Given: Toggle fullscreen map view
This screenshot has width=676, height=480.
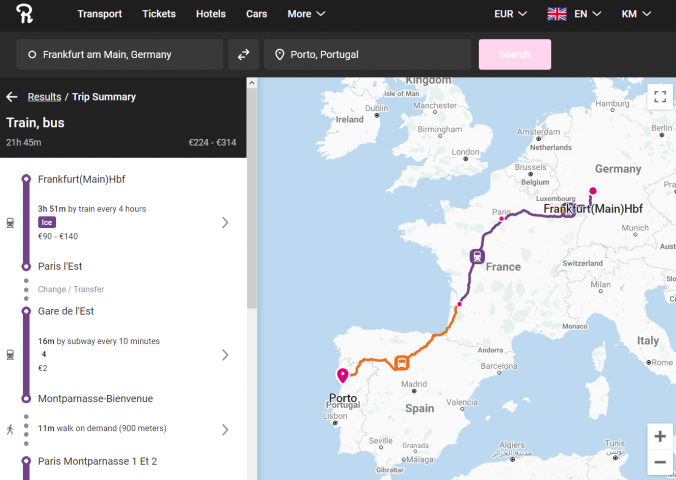Looking at the screenshot, I should [658, 96].
